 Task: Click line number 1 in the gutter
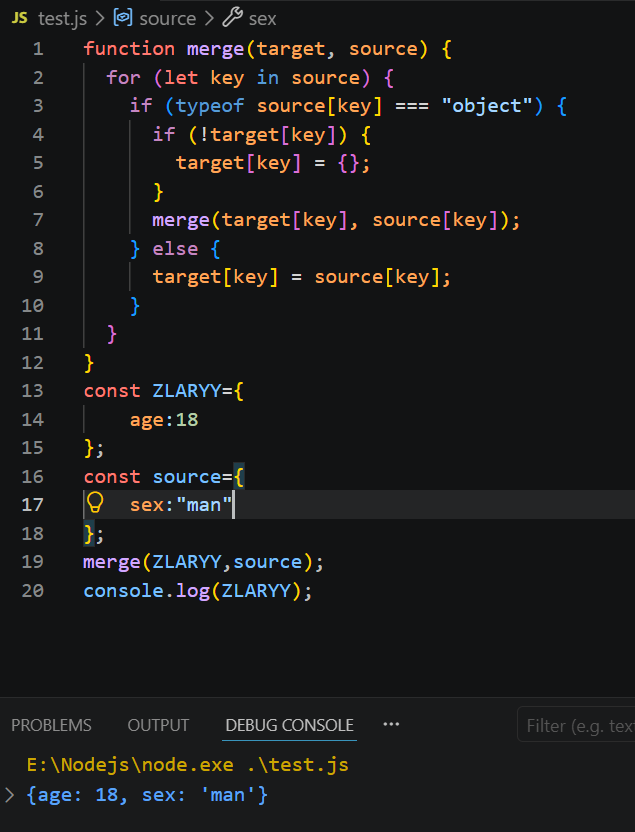point(38,49)
